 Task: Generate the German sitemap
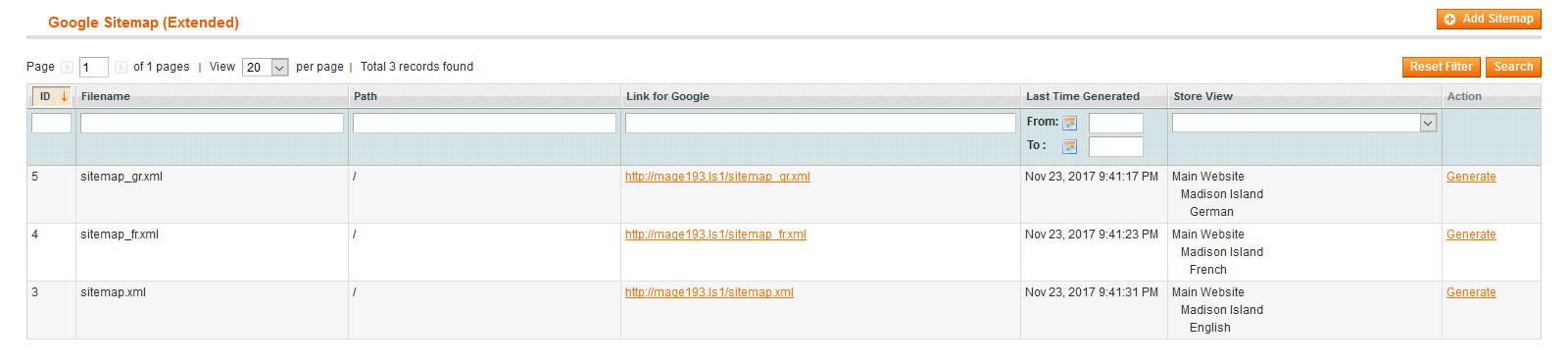tap(1471, 177)
